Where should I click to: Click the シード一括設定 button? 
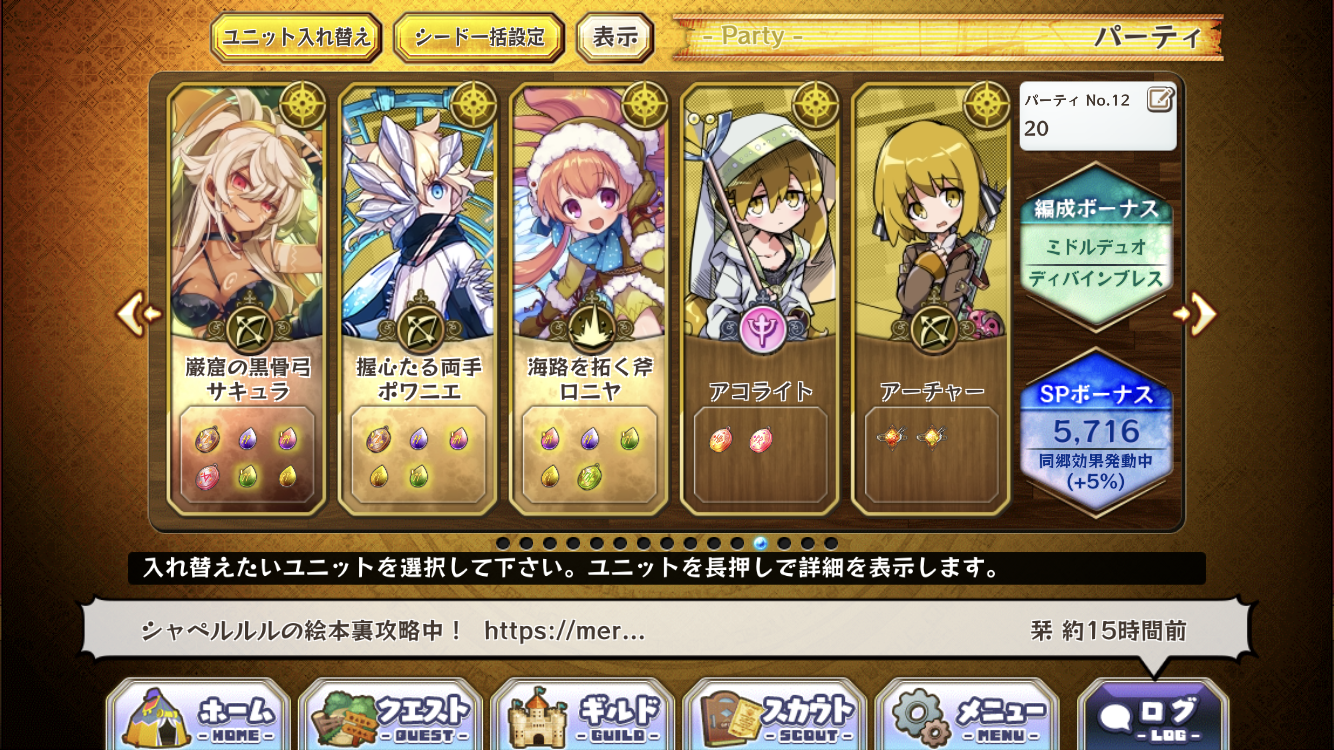(478, 38)
